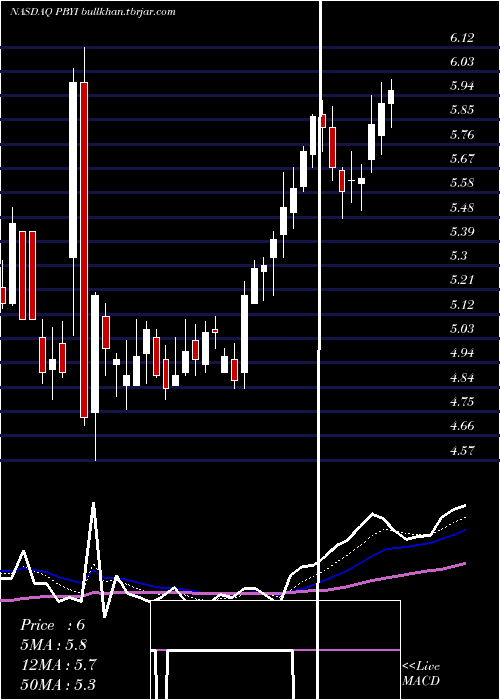
Task: Select the 4.75 price level label
Action: [x=462, y=401]
